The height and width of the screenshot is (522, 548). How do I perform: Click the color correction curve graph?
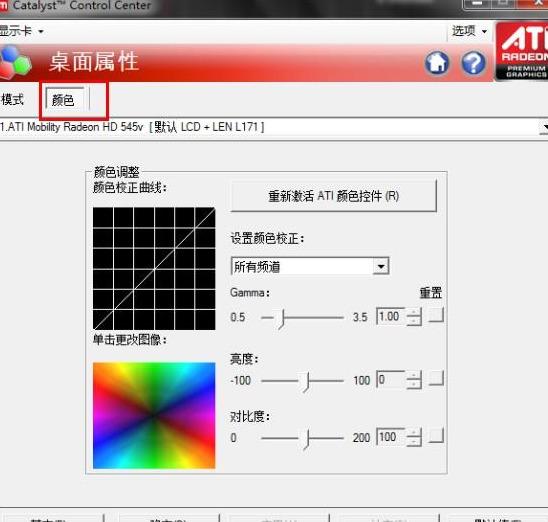(x=154, y=268)
